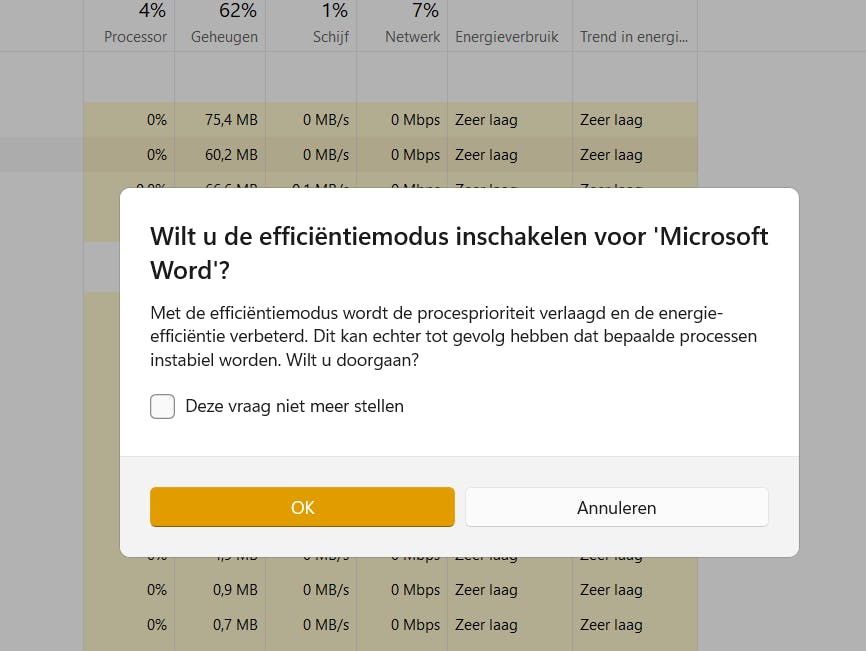This screenshot has height=651, width=866.
Task: Select the 75,4 MB memory cell
Action: 231,120
